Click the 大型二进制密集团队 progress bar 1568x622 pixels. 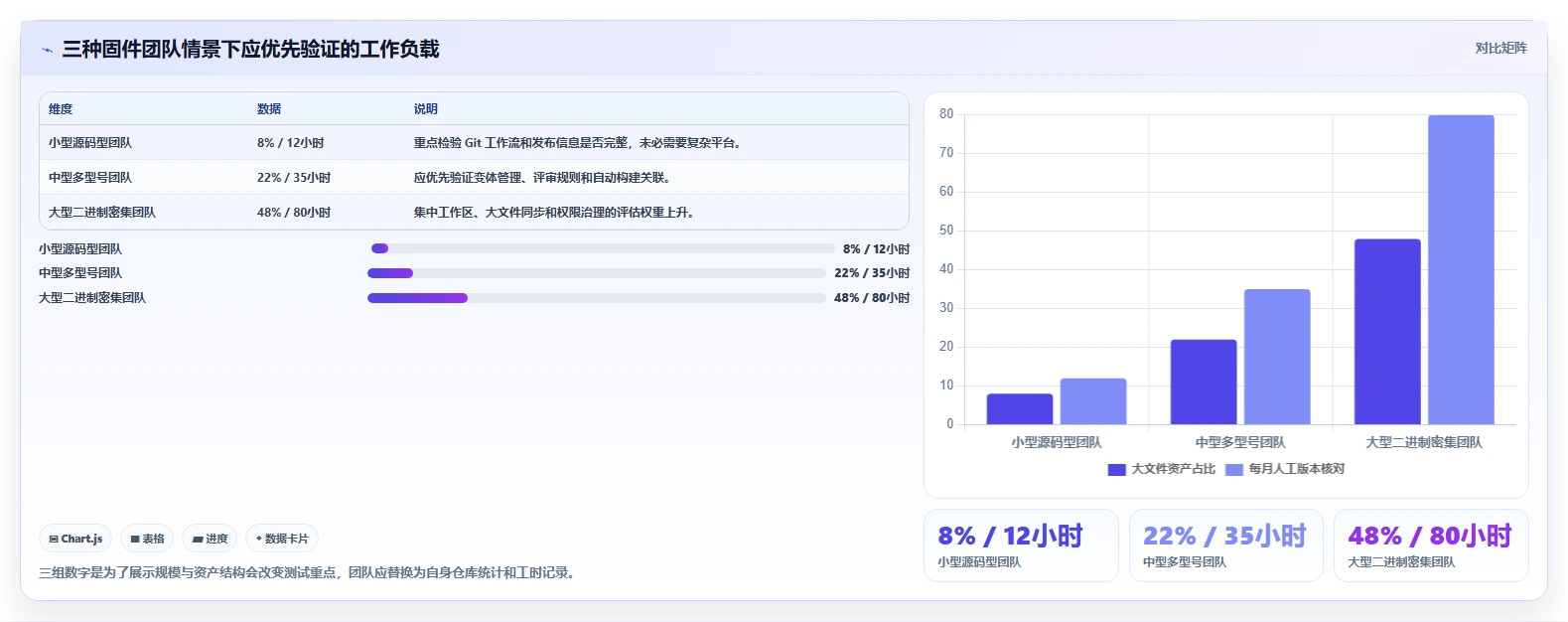click(x=597, y=298)
